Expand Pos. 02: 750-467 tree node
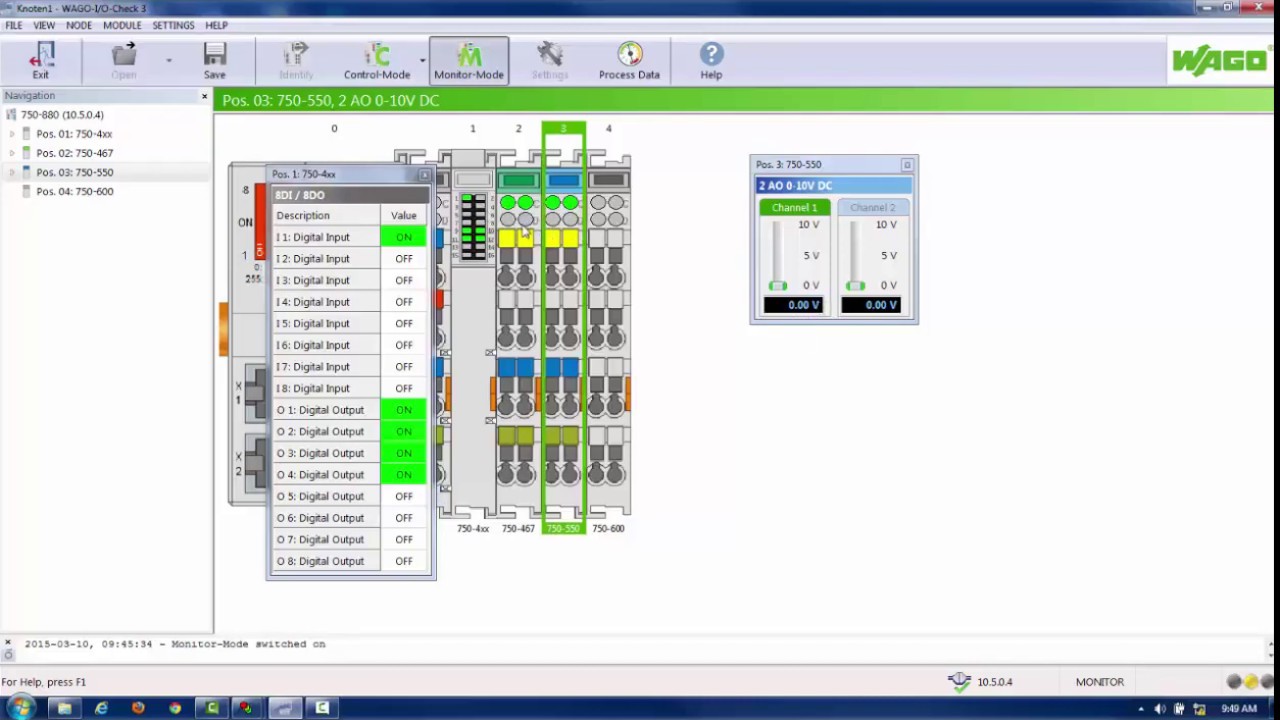Image resolution: width=1280 pixels, height=720 pixels. click(12, 153)
